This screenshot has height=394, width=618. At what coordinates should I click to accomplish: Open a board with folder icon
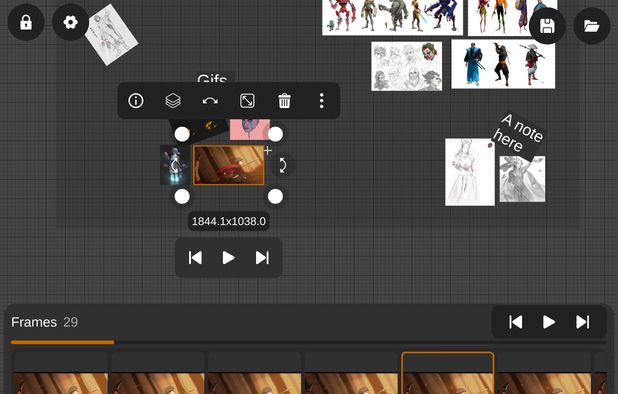point(592,26)
